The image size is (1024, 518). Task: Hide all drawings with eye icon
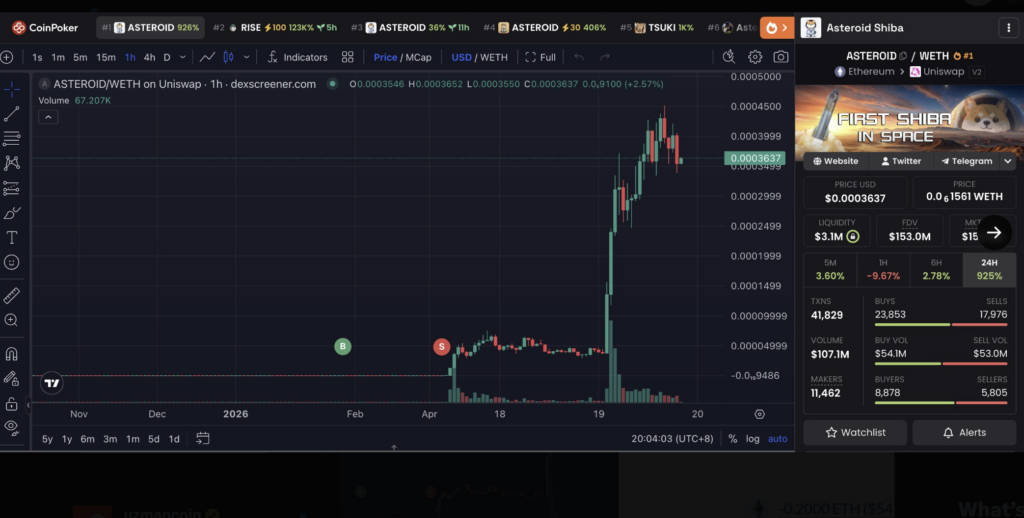pos(12,427)
